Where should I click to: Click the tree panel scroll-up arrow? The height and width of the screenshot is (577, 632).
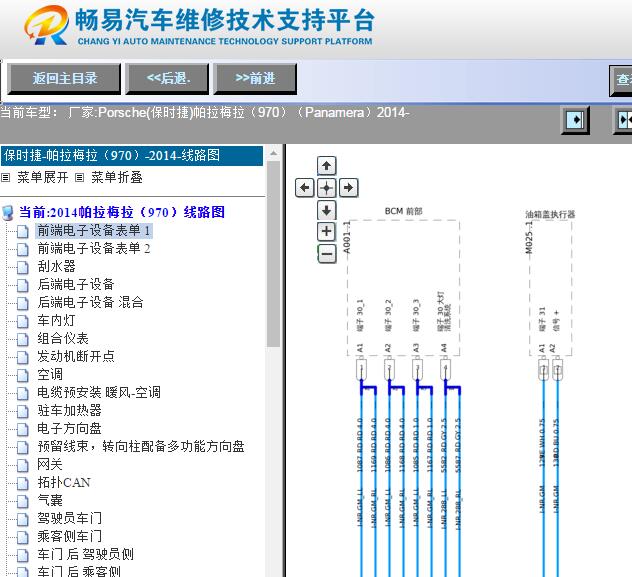[274, 154]
